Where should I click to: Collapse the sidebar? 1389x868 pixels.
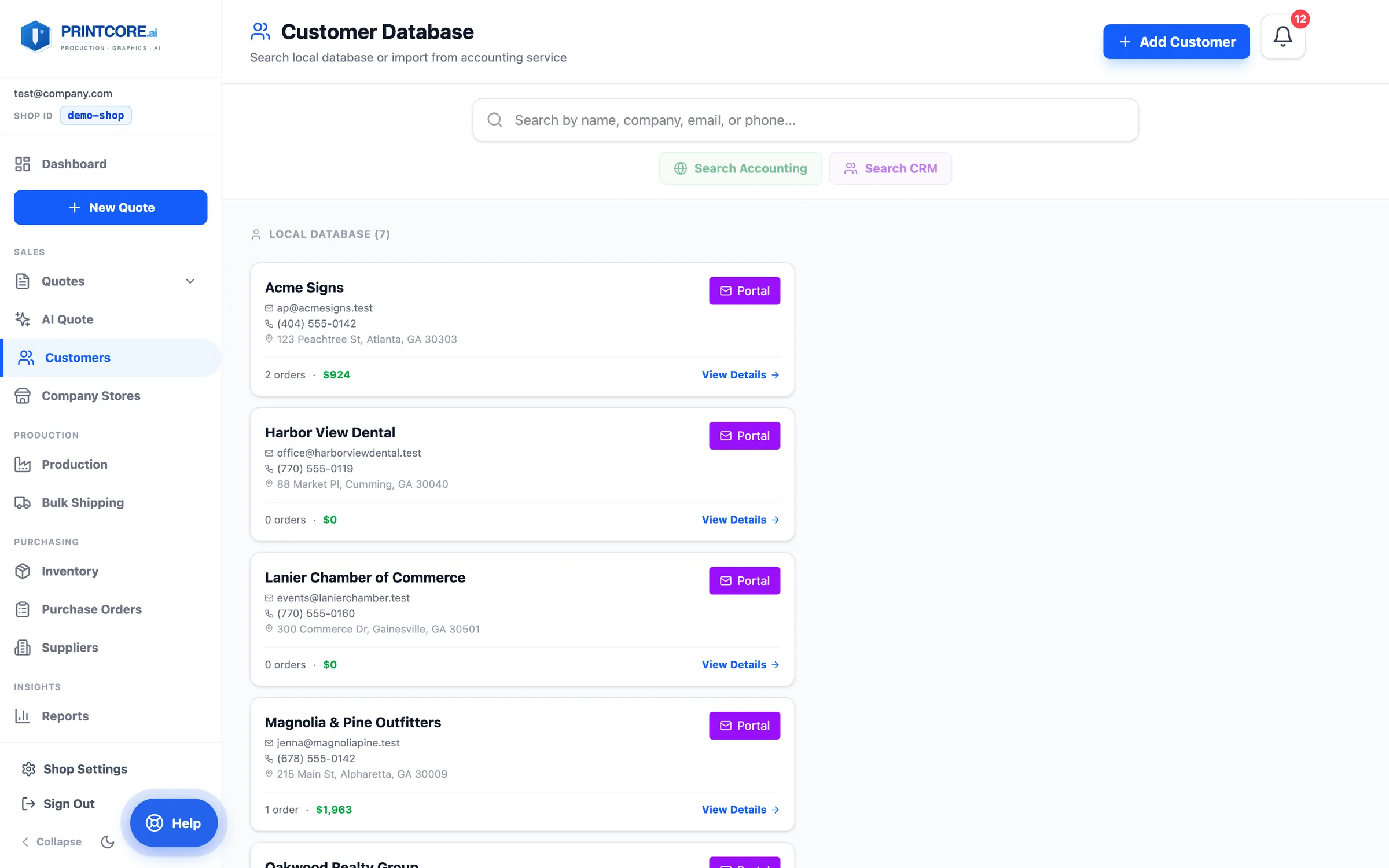[x=52, y=841]
